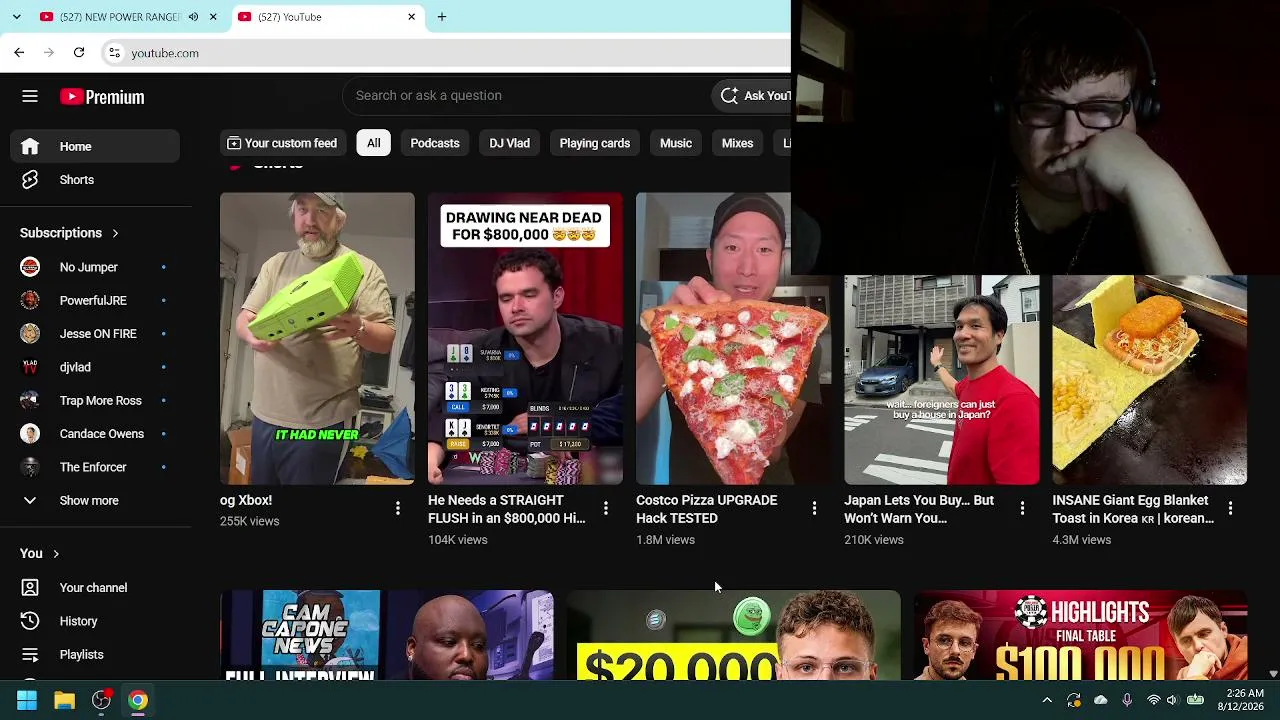The height and width of the screenshot is (720, 1280).
Task: Select the Your custom feed chip
Action: click(282, 143)
